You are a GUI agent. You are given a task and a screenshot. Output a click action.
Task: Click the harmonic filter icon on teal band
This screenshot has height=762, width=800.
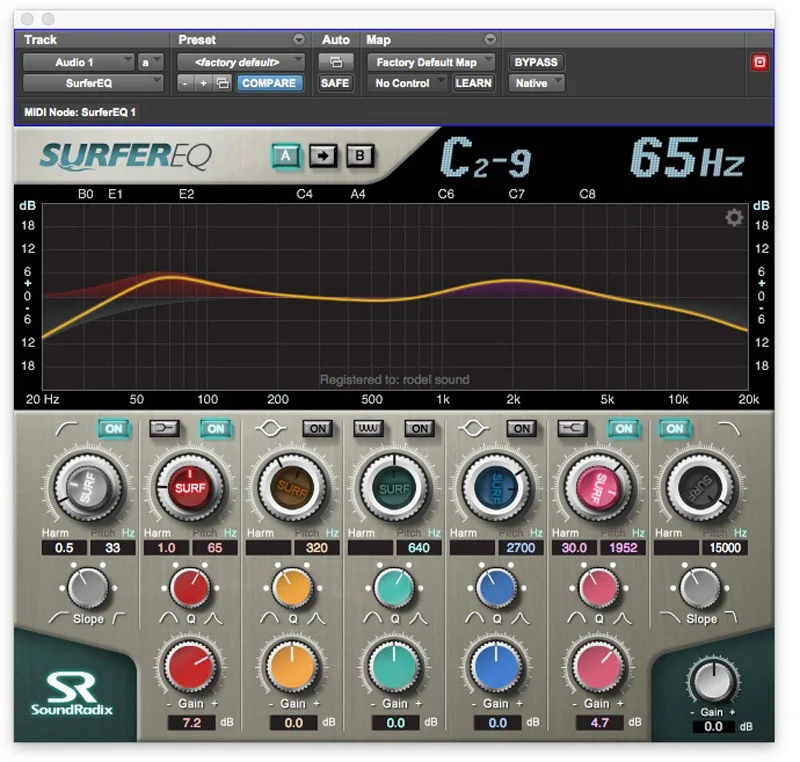tap(368, 428)
